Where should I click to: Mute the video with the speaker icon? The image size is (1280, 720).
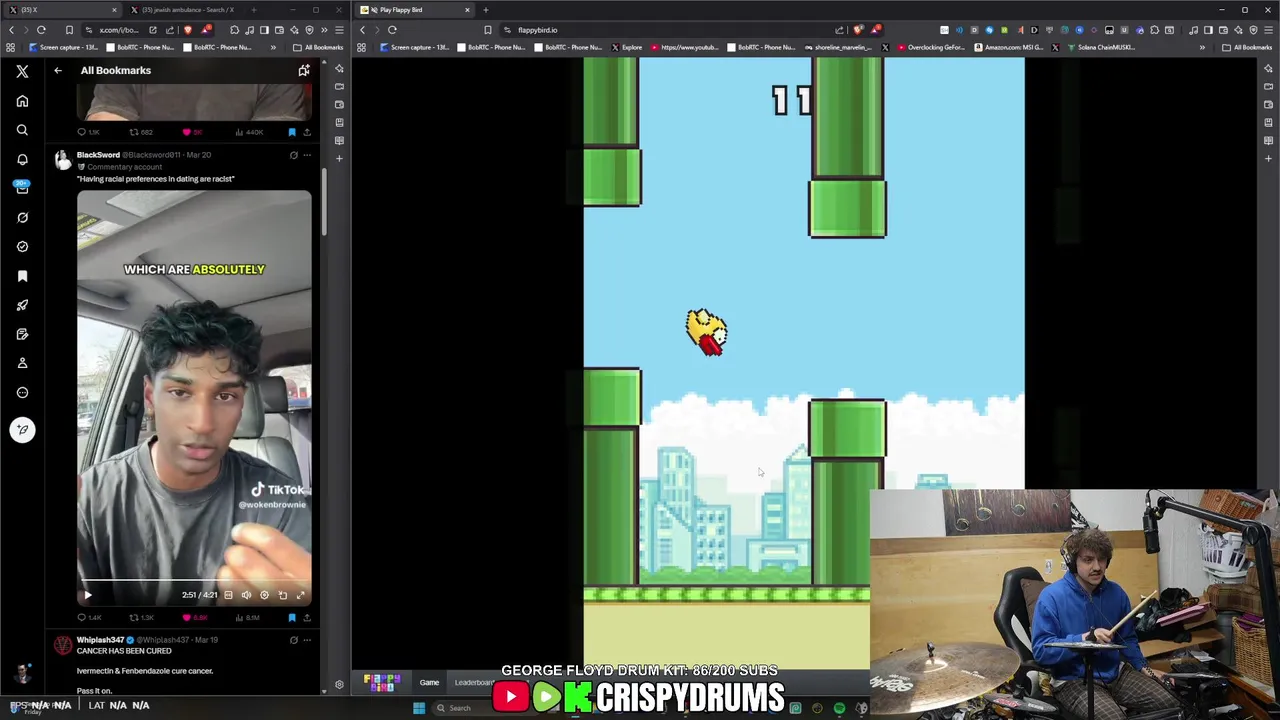[246, 595]
